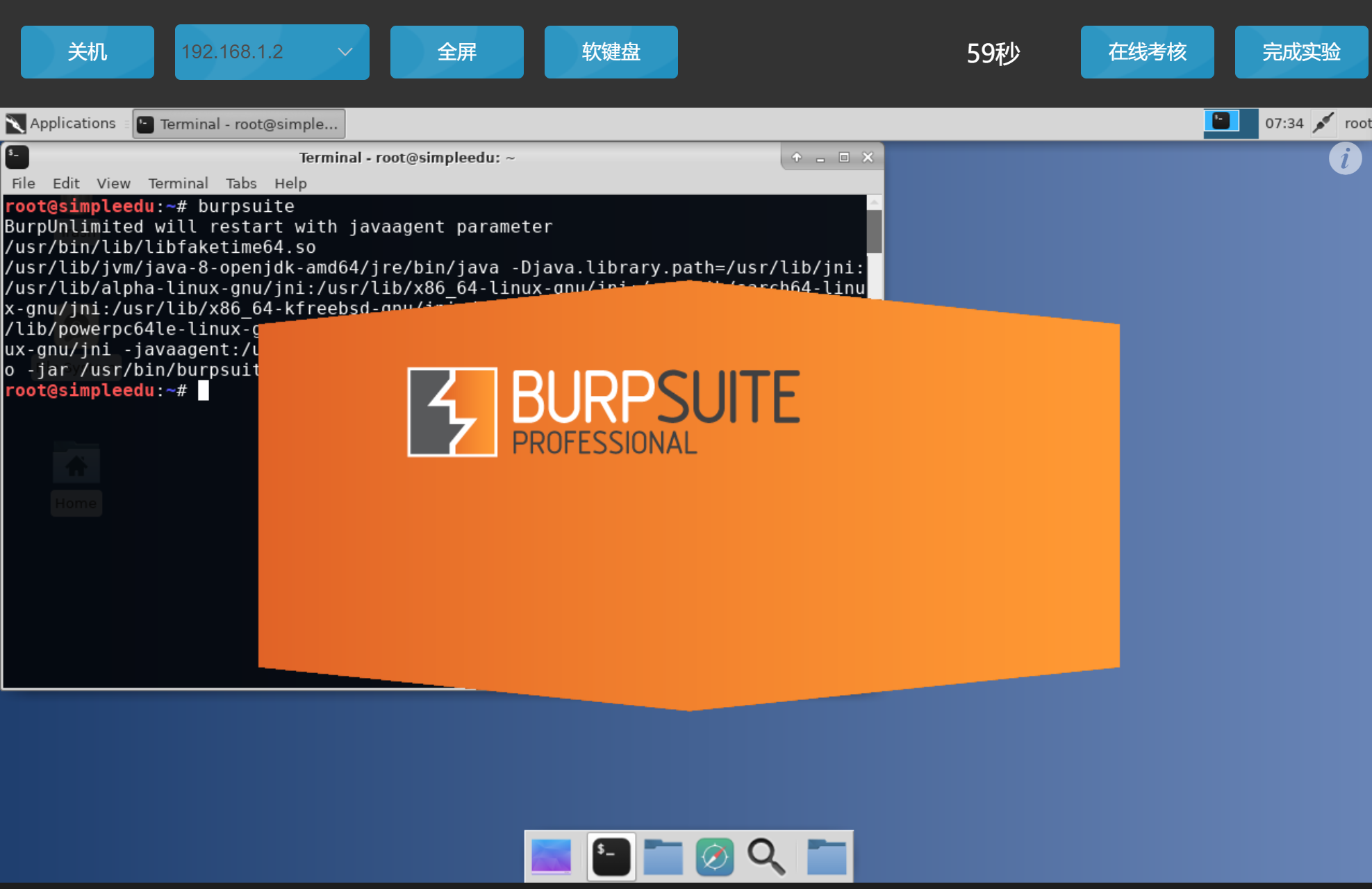Click the network plug icon in the panel
Image resolution: width=1372 pixels, height=889 pixels.
tap(1323, 123)
